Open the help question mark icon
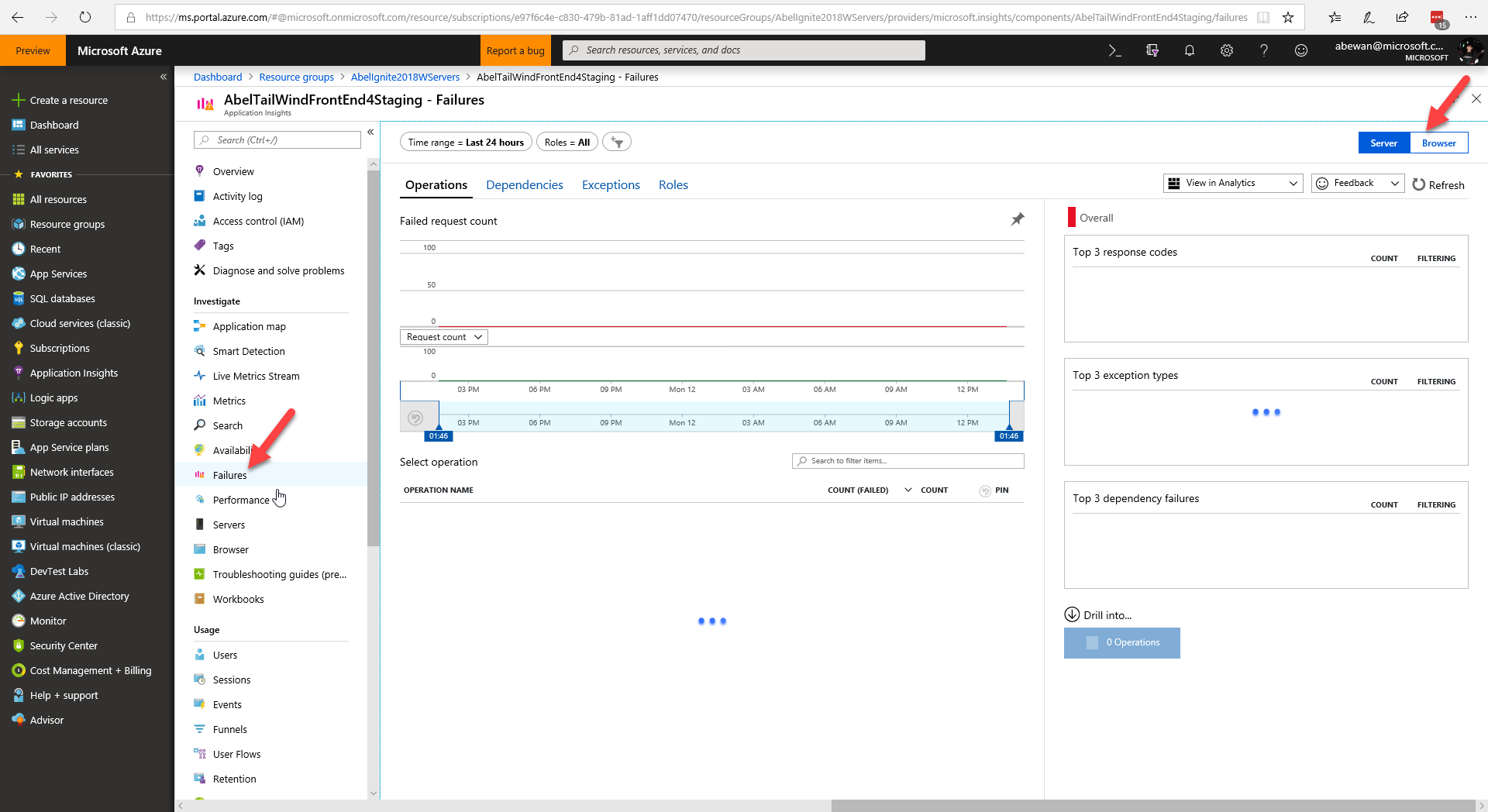Viewport: 1488px width, 812px height. click(x=1264, y=50)
